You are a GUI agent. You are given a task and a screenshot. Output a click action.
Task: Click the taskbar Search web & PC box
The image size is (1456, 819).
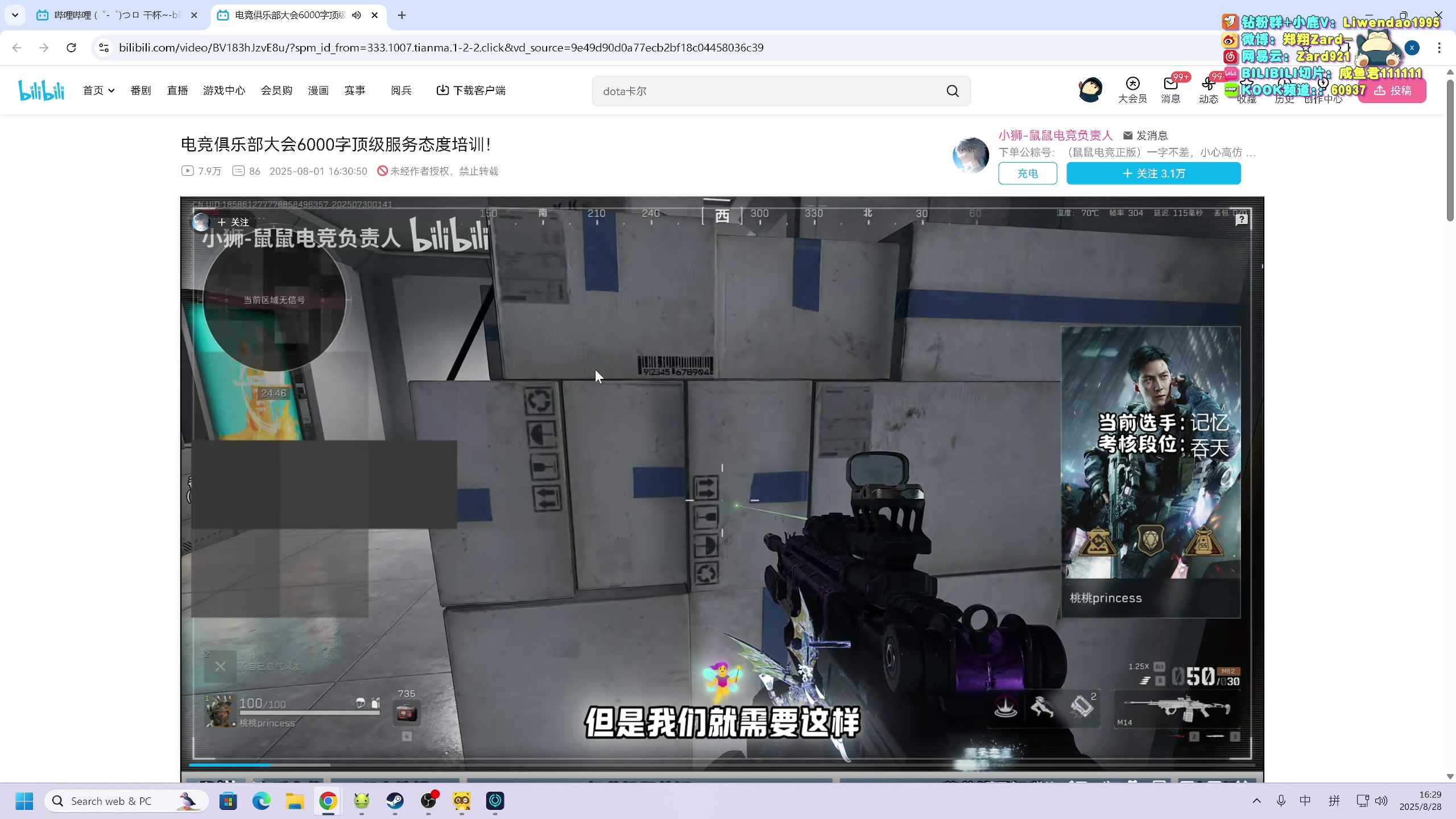(126, 801)
